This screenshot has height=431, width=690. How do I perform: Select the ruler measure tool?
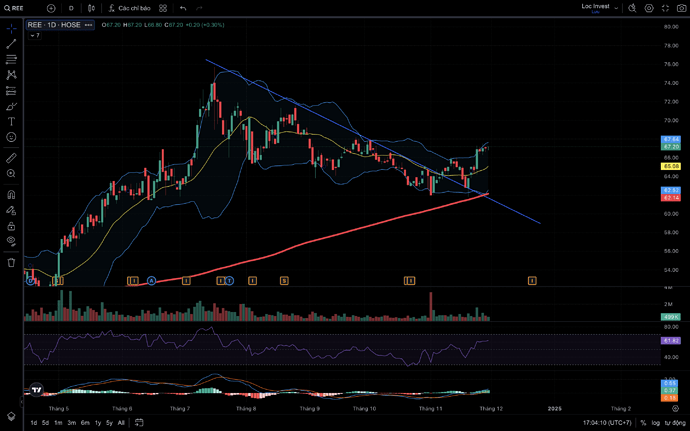(11, 158)
